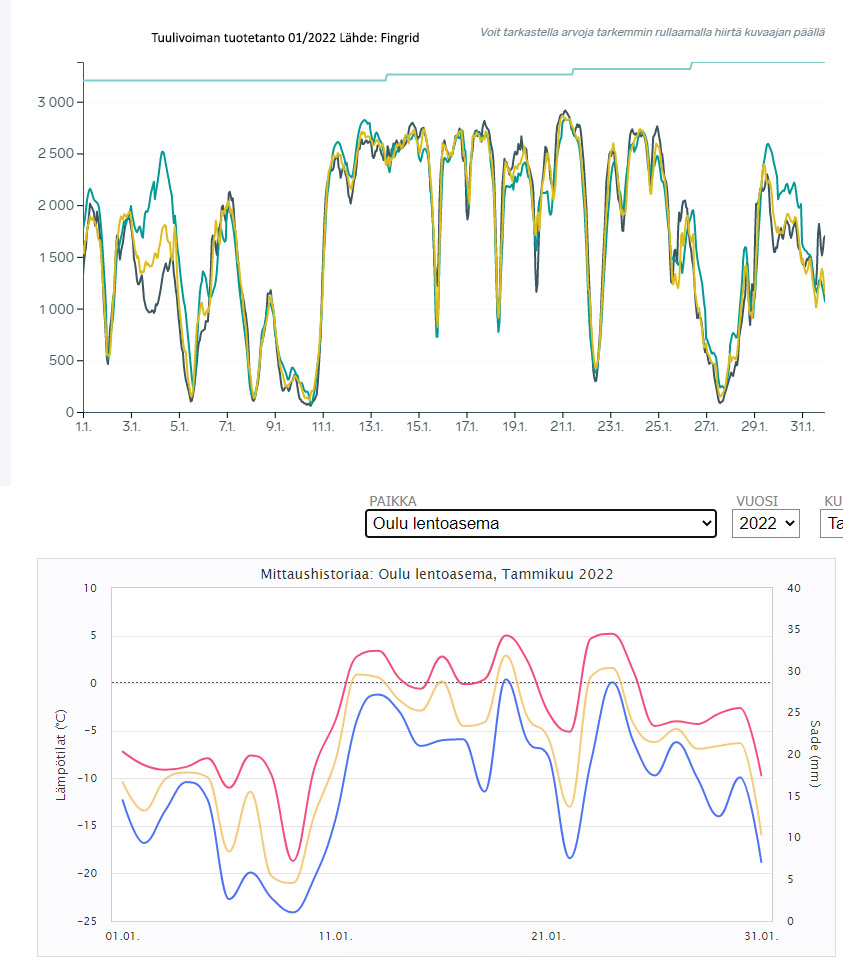Click the 'Sade (mm)' axis label
Viewport: 843px width, 969px height.
click(815, 753)
